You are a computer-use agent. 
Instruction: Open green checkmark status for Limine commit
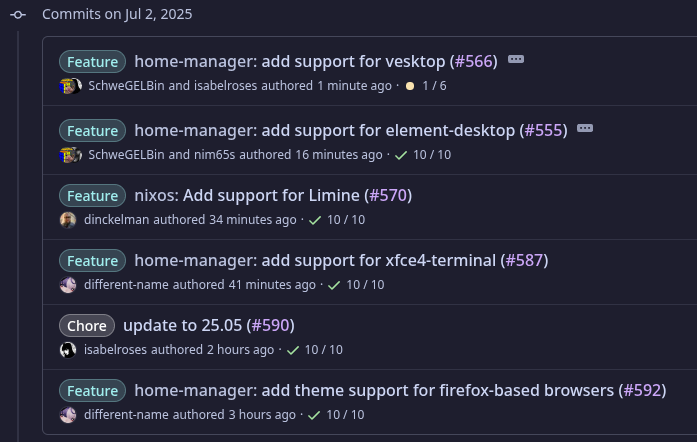coord(315,220)
